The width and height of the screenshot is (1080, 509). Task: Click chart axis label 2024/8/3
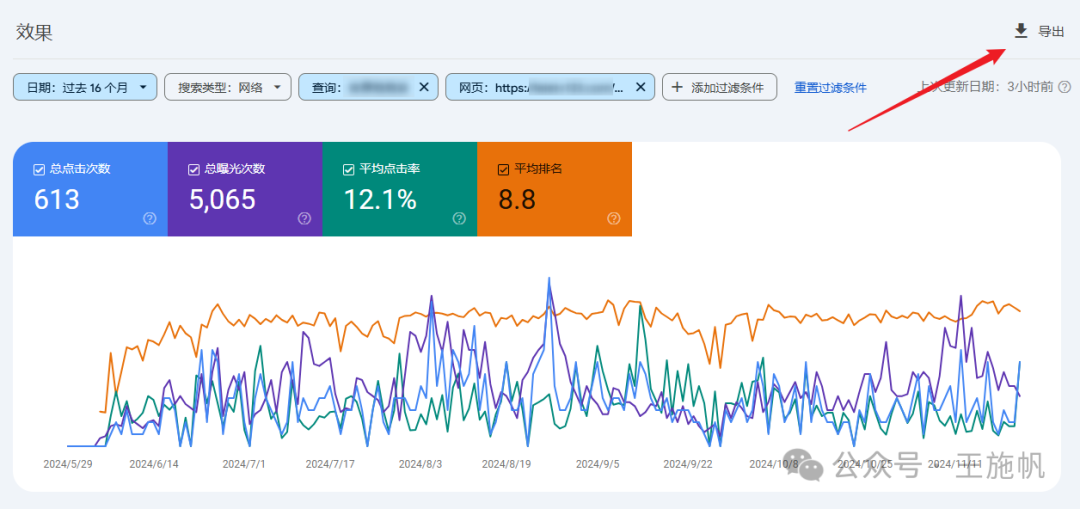pos(420,464)
